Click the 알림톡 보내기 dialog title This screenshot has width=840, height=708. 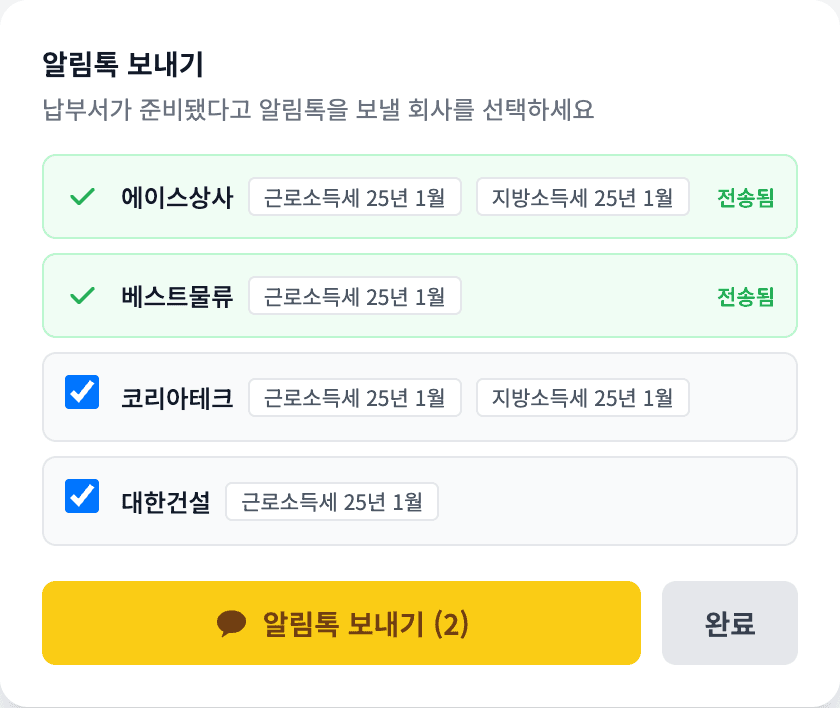click(123, 65)
